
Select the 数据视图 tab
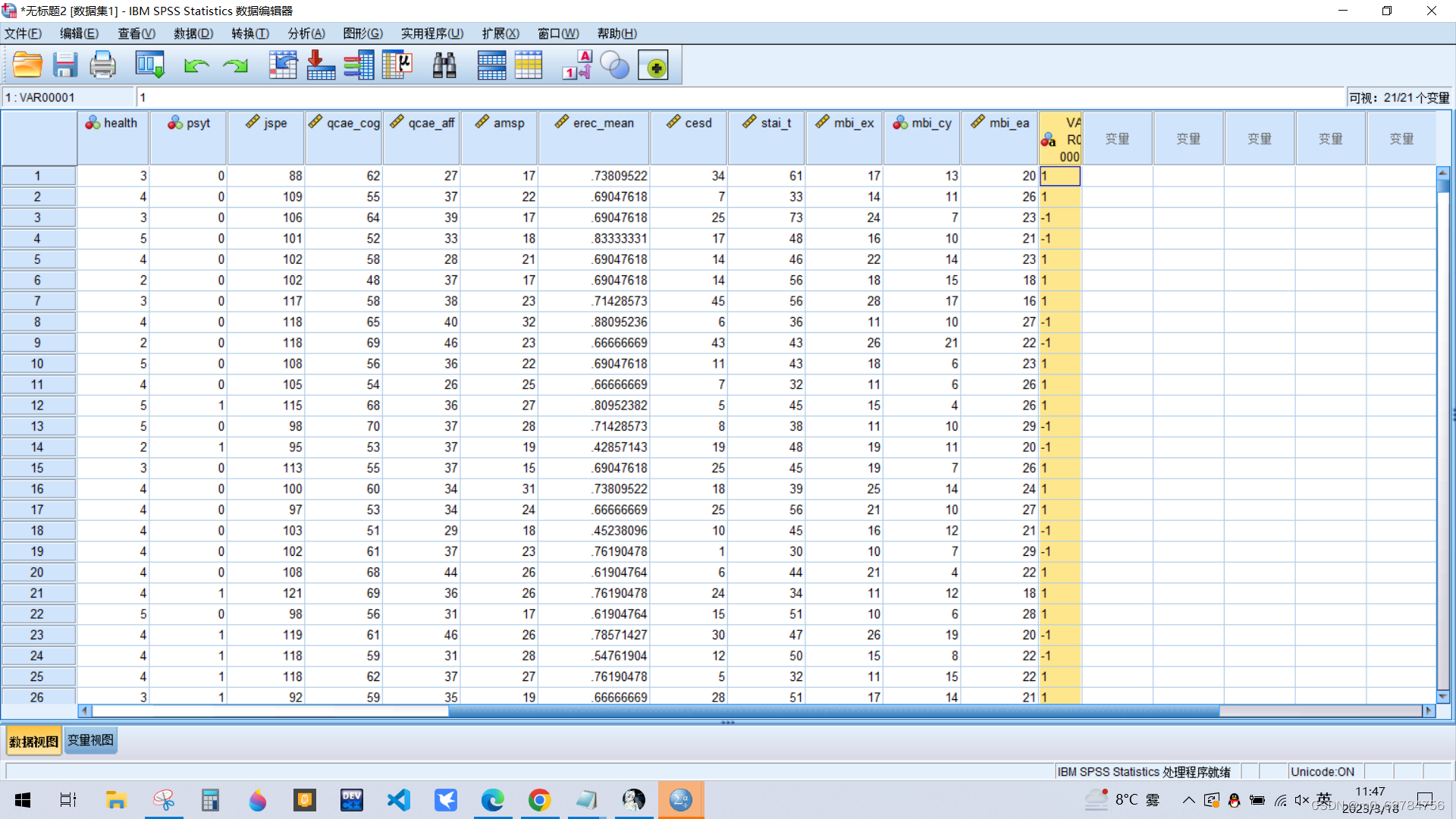(x=33, y=741)
